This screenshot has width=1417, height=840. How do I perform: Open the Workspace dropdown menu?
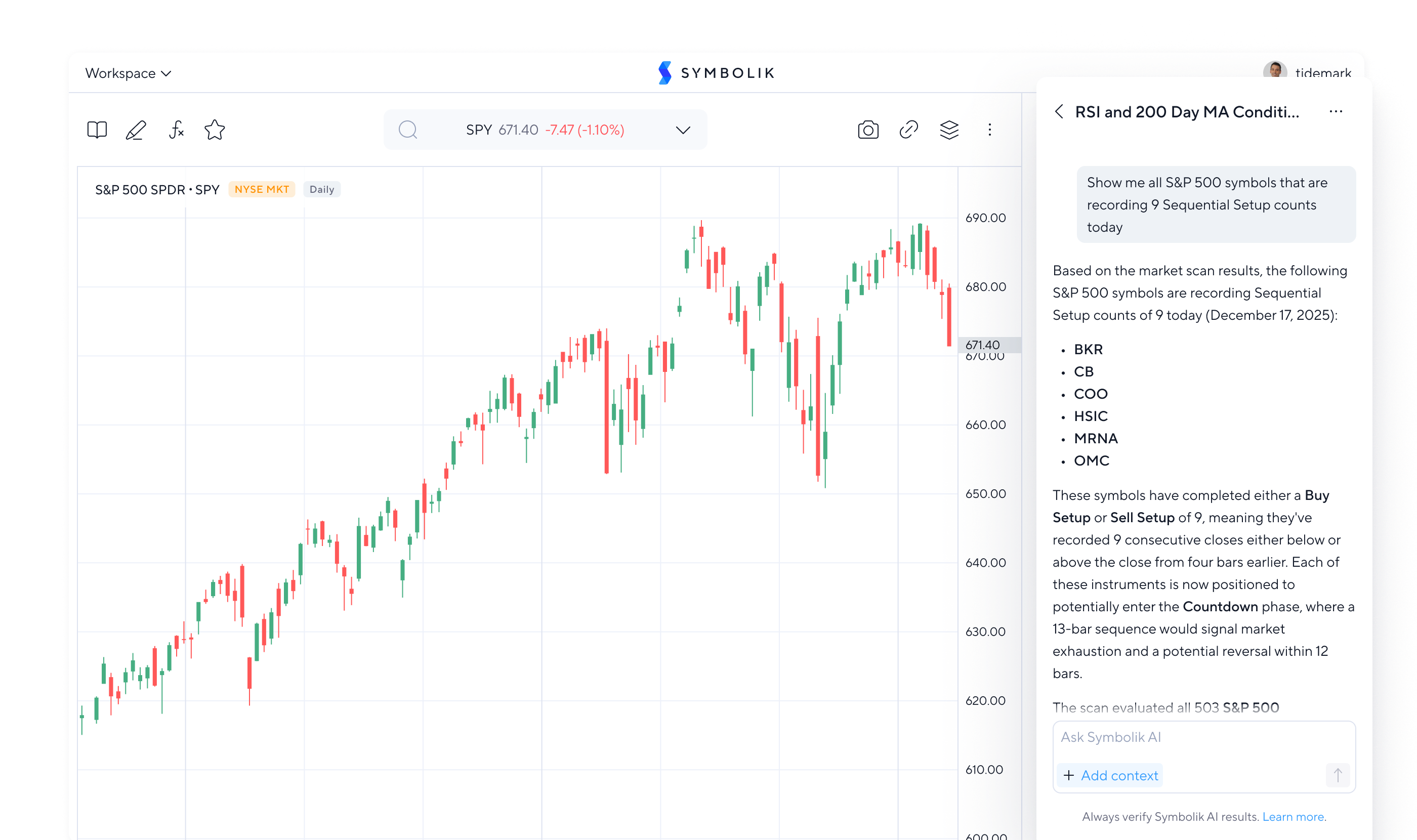point(128,73)
